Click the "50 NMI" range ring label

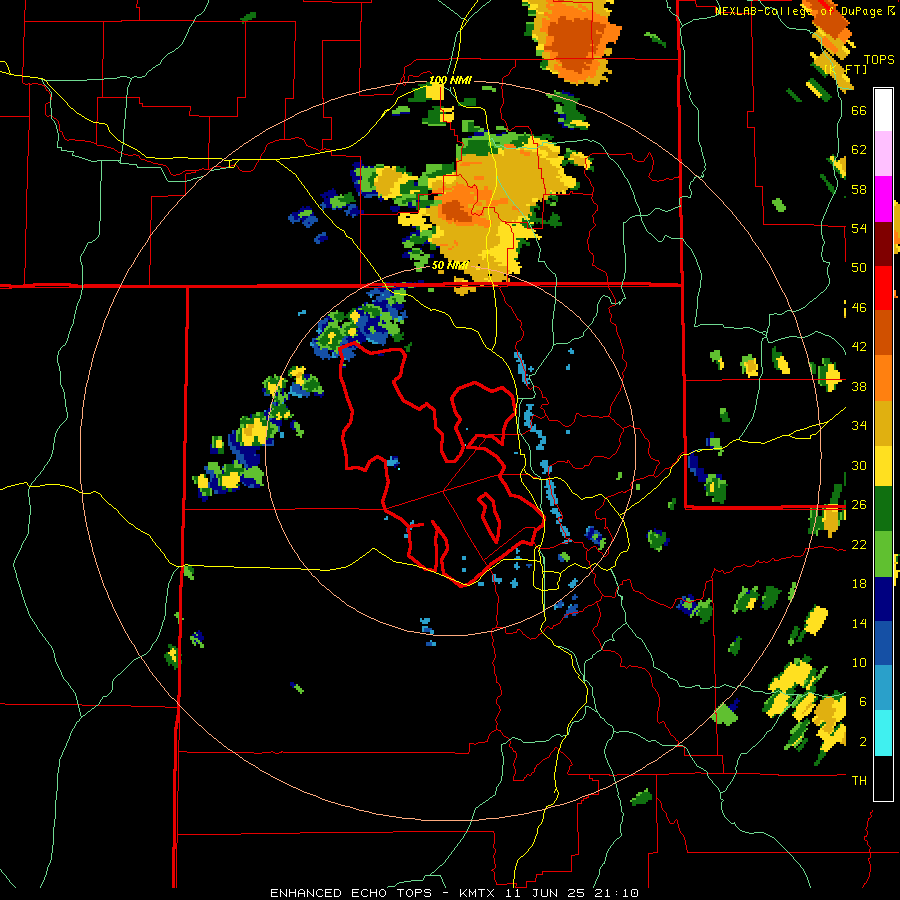449,265
